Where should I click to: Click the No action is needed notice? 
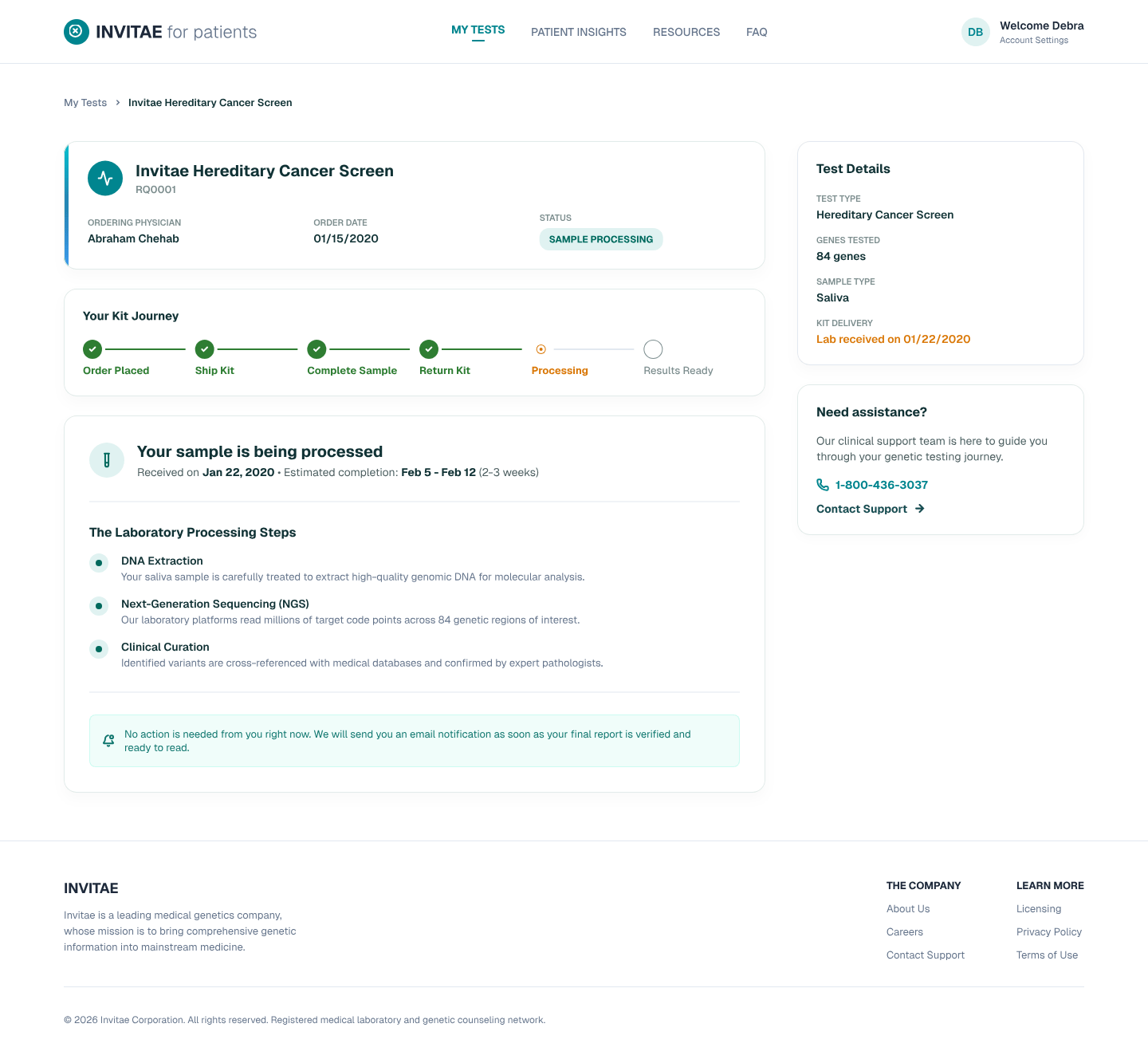(x=415, y=741)
